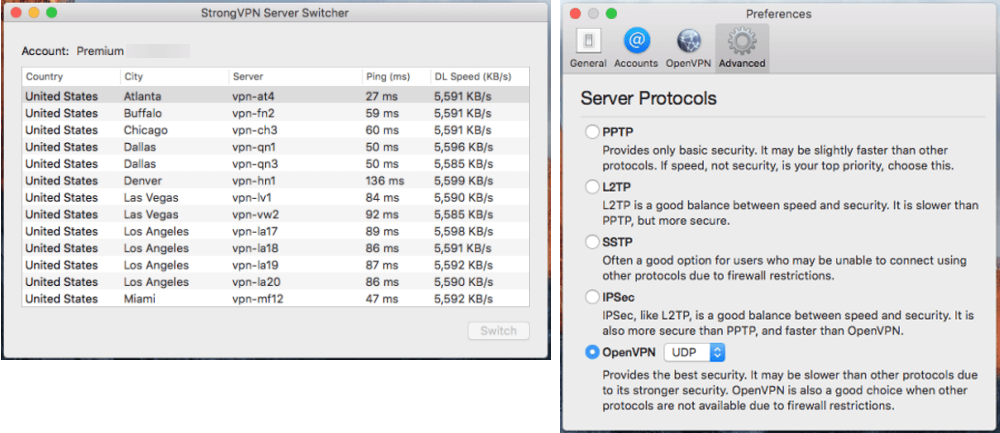Close the StrongVPN Server Switcher window
Viewport: 1000px width, 433px height.
17,13
